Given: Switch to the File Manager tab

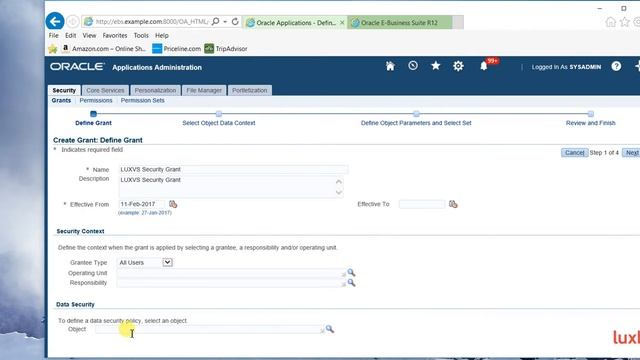Looking at the screenshot, I should click(x=204, y=90).
